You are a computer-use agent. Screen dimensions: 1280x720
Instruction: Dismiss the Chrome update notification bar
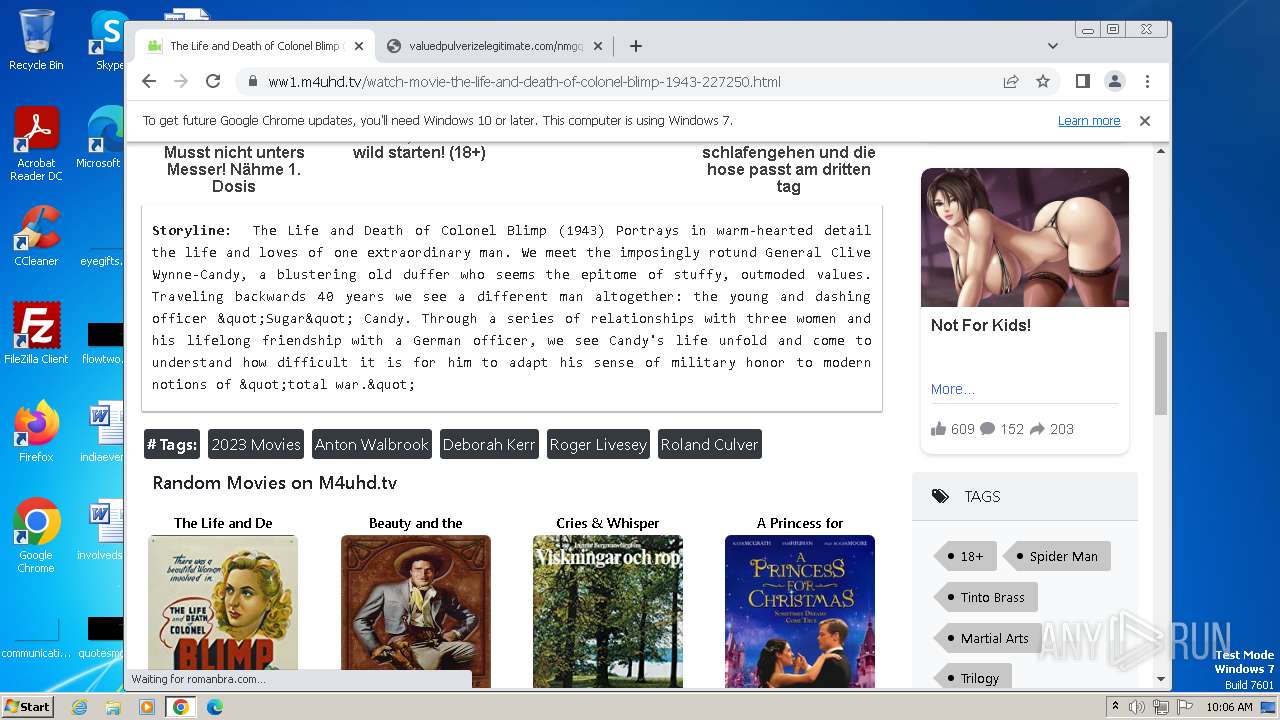pos(1145,121)
